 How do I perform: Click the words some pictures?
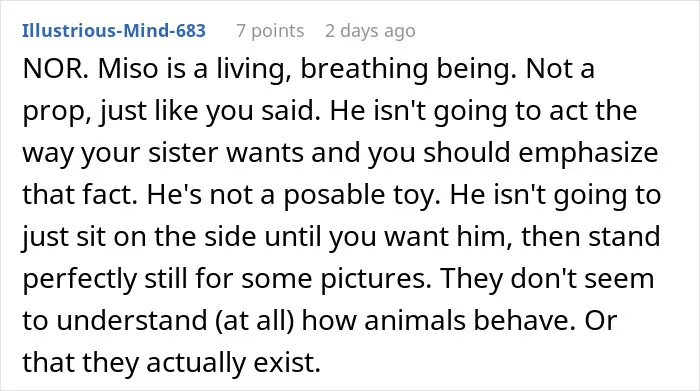click(x=337, y=279)
